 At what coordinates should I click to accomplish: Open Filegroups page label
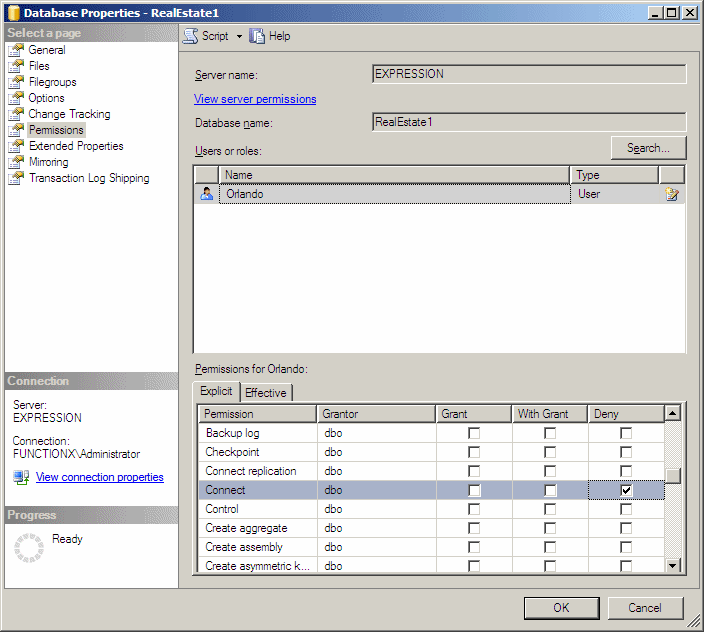[x=53, y=82]
